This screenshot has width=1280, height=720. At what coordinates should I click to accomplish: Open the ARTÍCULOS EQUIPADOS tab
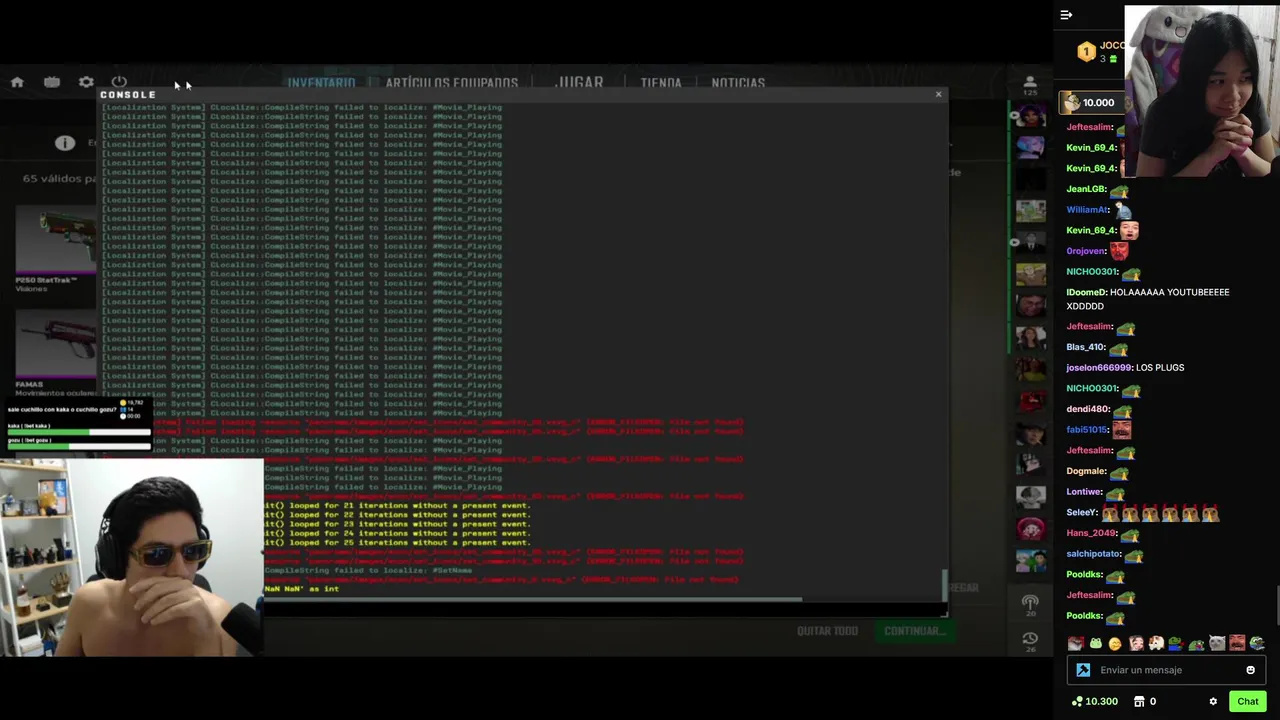click(452, 83)
